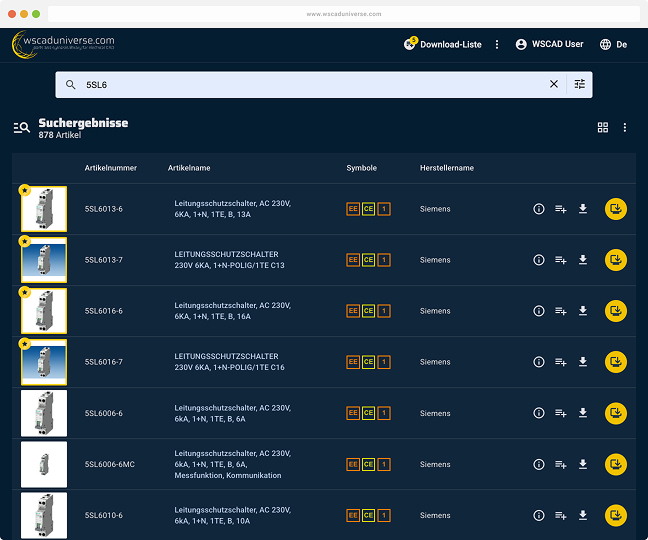Clear the search field with the X icon
Viewport: 648px width, 540px height.
pyautogui.click(x=554, y=85)
